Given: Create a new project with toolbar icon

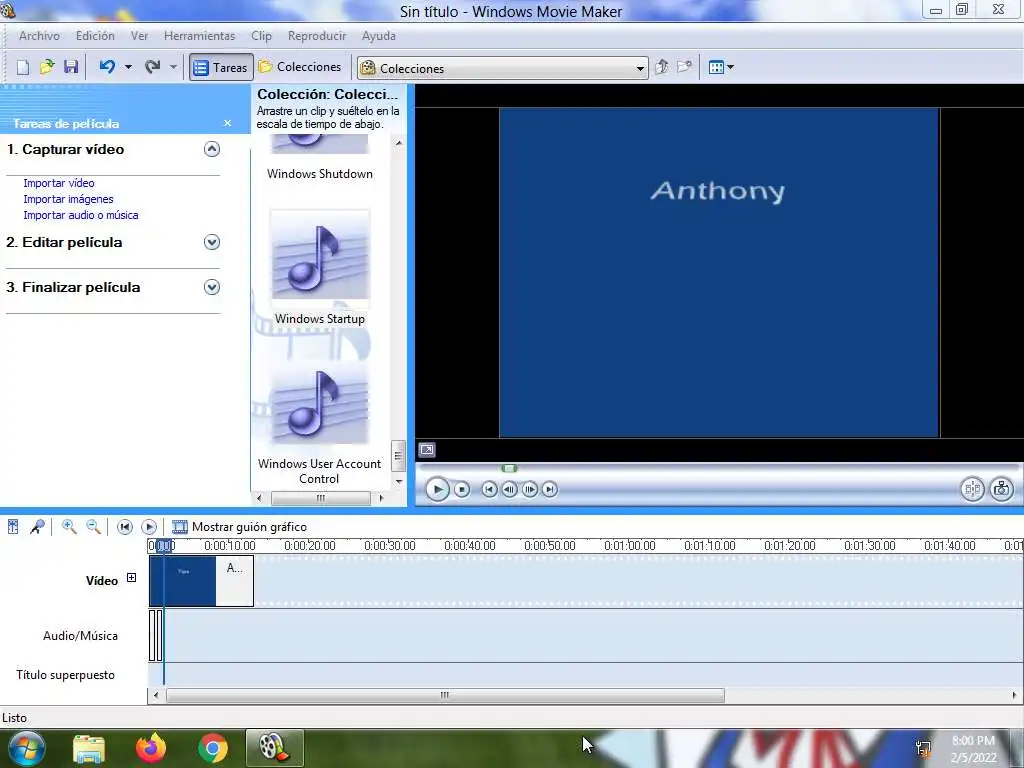Looking at the screenshot, I should (23, 67).
